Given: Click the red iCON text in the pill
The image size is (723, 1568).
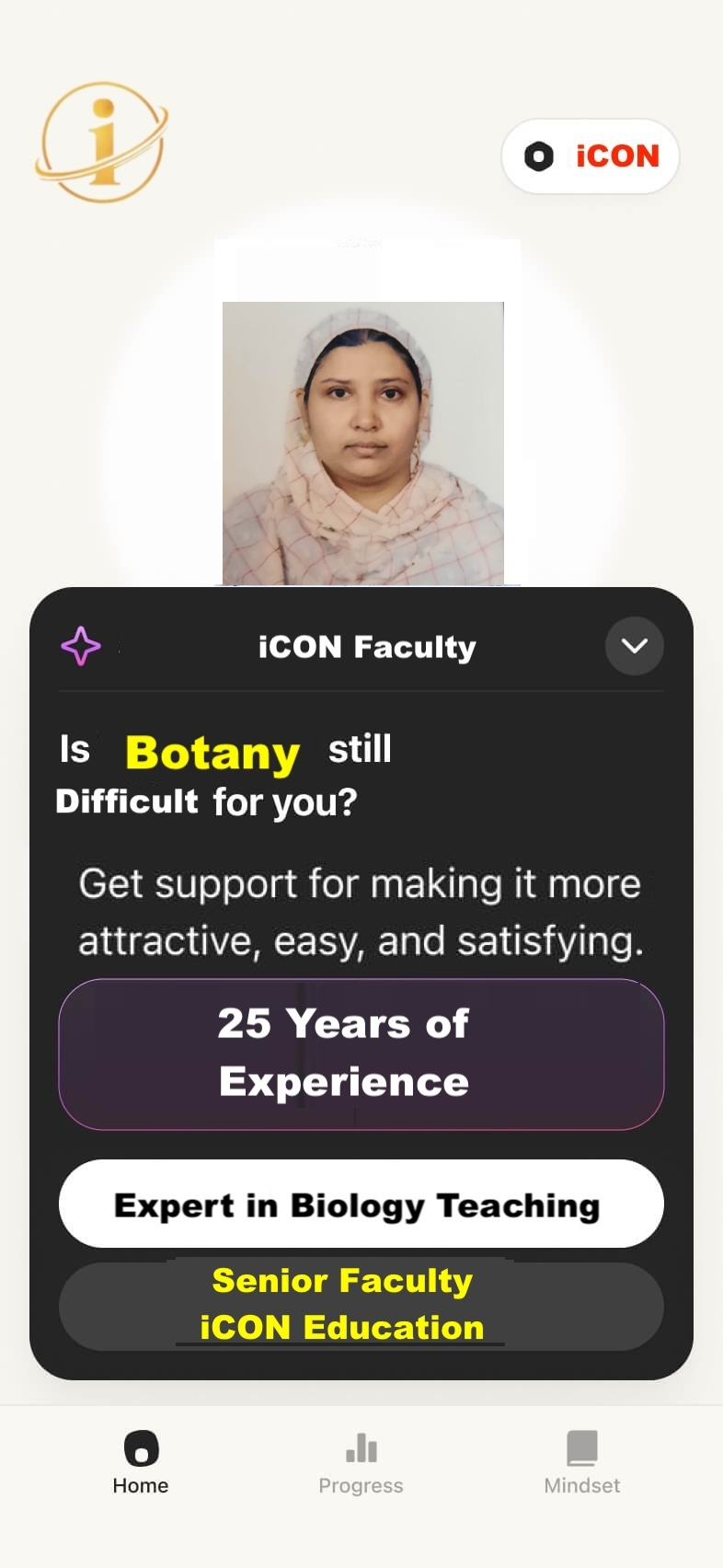Looking at the screenshot, I should 617,156.
